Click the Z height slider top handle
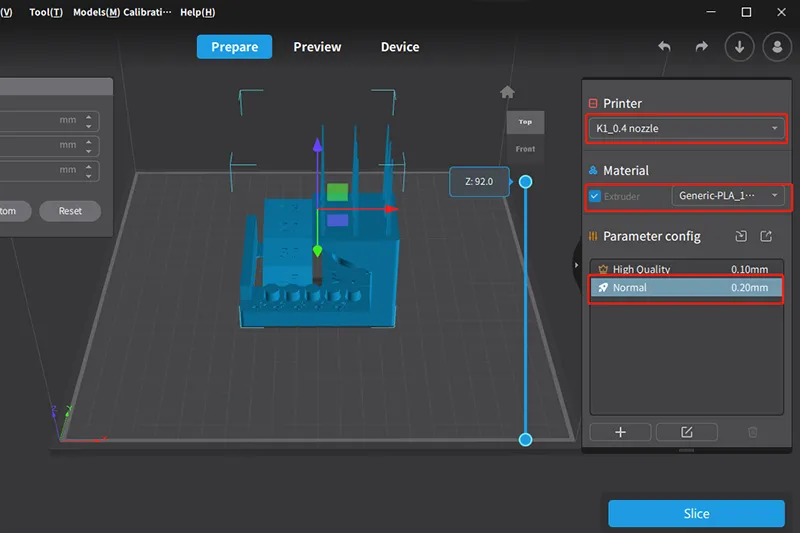Viewport: 800px width, 533px height. (526, 182)
